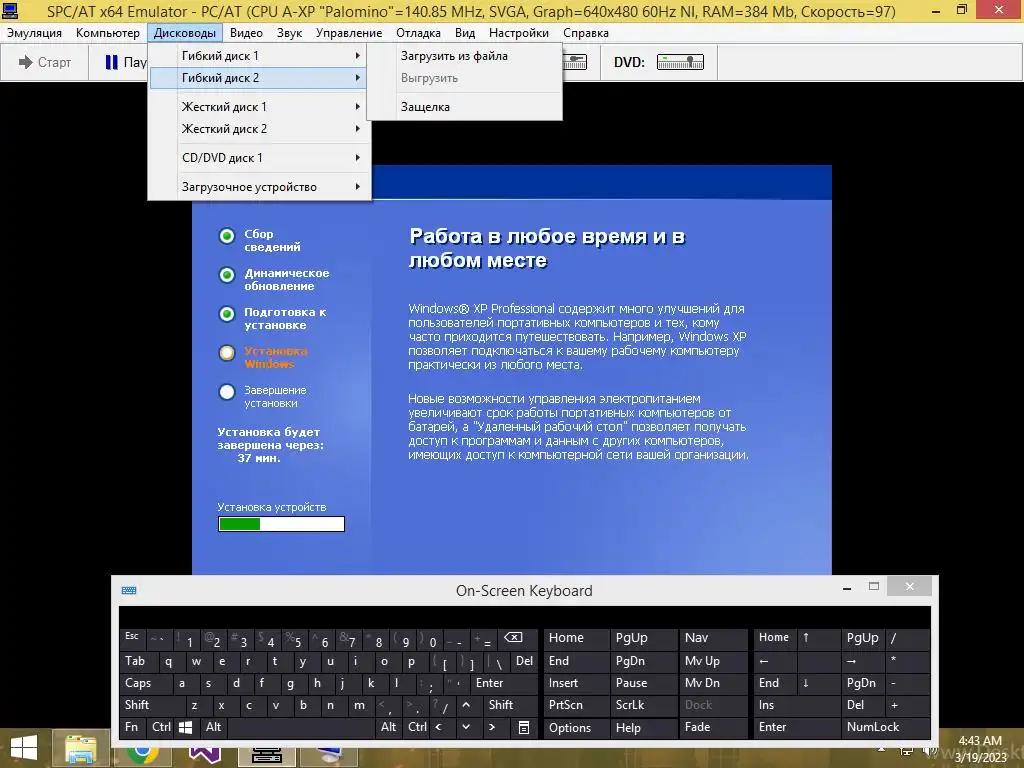This screenshot has width=1024, height=768.
Task: Expand the Гибкий диск 2 submenu
Action: point(259,78)
